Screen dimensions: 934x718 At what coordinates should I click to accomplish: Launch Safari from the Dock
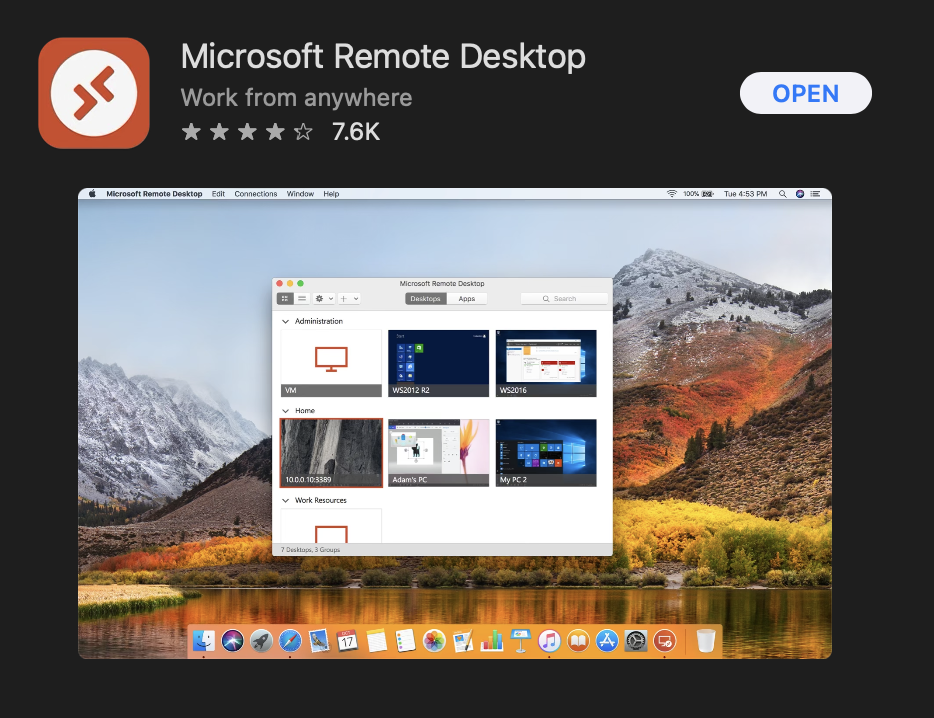290,641
